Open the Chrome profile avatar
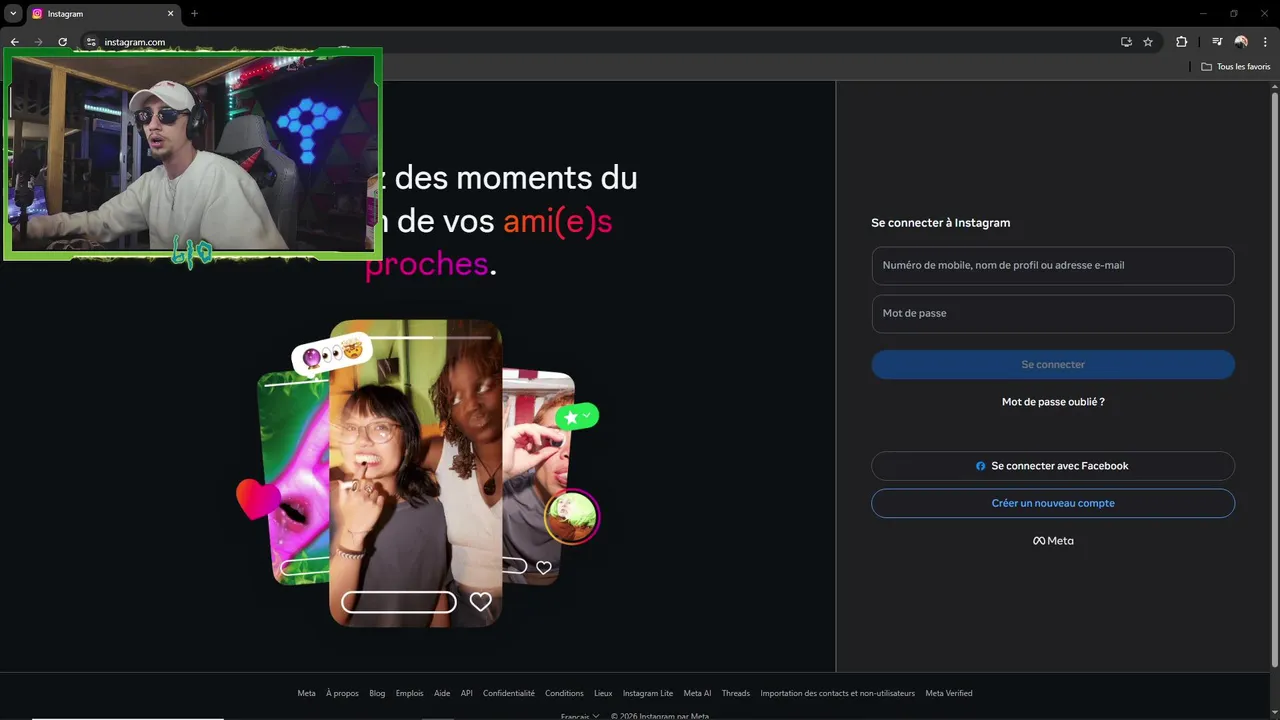The width and height of the screenshot is (1280, 720). [x=1241, y=42]
